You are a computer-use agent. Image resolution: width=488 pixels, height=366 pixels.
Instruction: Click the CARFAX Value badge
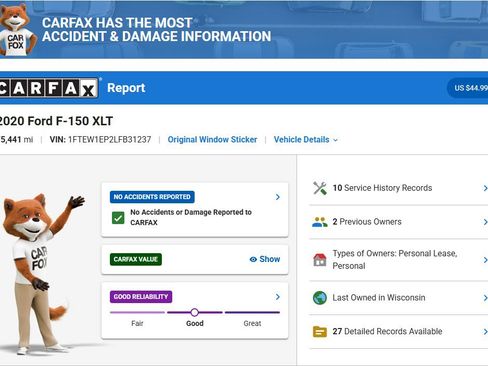point(136,259)
